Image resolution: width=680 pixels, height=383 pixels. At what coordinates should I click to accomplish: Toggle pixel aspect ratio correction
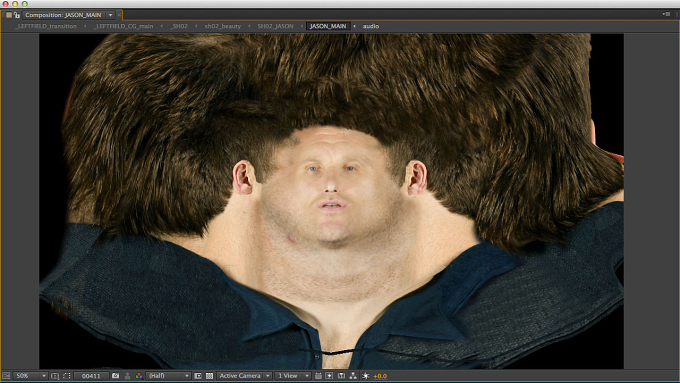[x=318, y=376]
